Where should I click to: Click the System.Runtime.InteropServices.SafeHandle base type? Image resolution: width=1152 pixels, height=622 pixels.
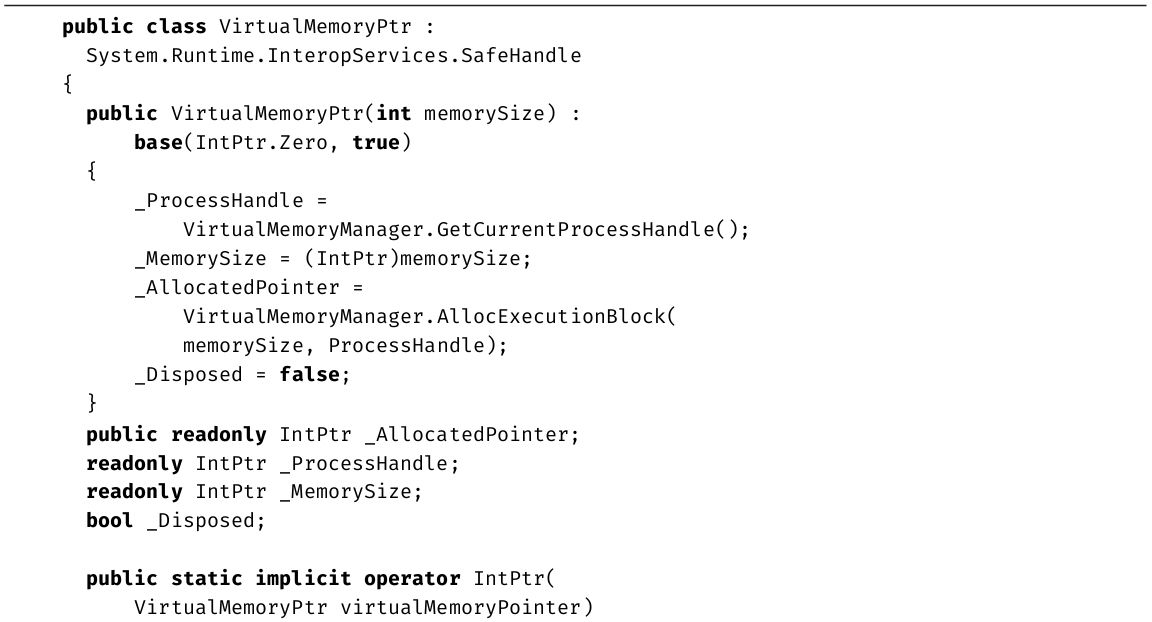[333, 56]
